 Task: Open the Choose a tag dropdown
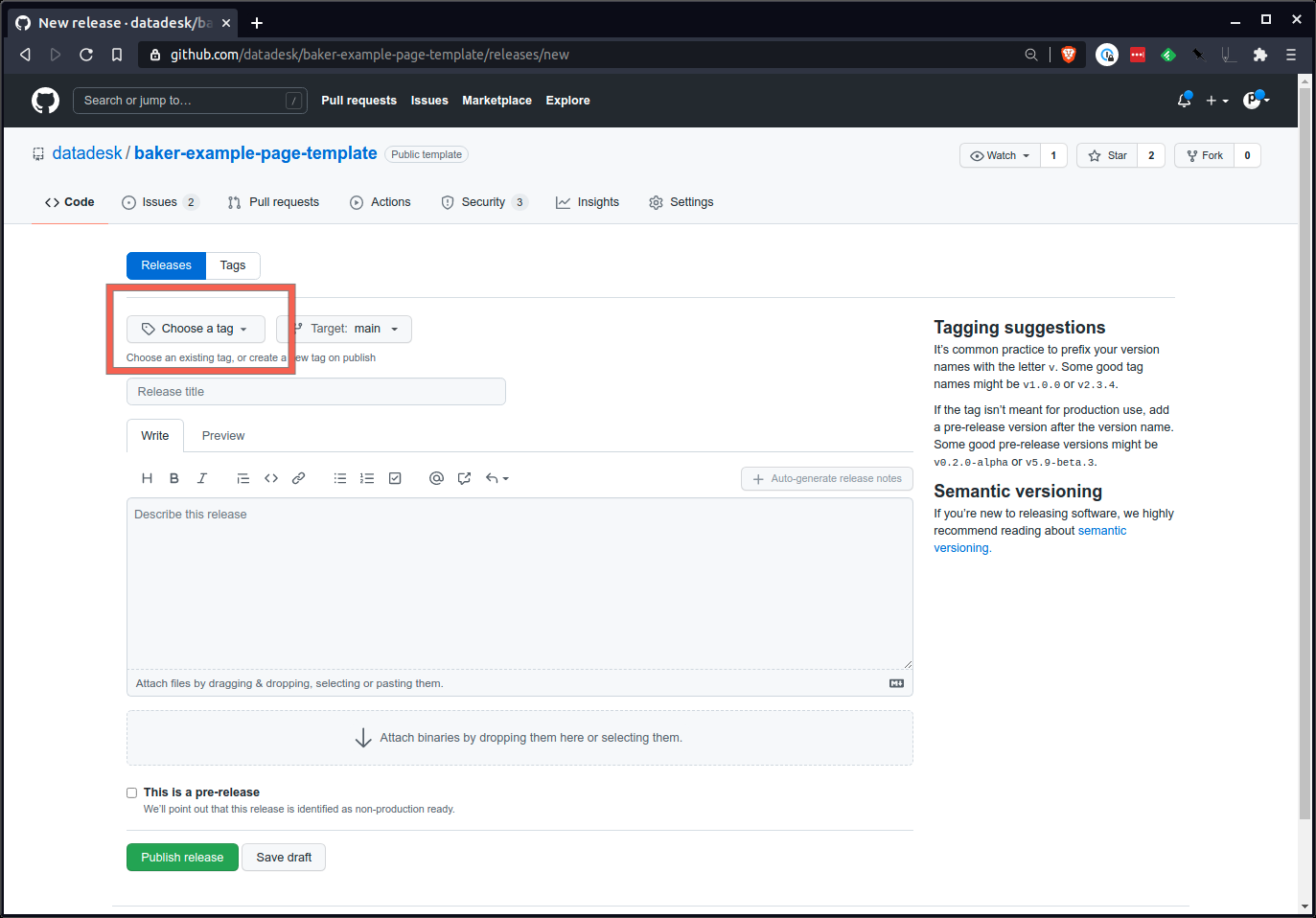[196, 329]
